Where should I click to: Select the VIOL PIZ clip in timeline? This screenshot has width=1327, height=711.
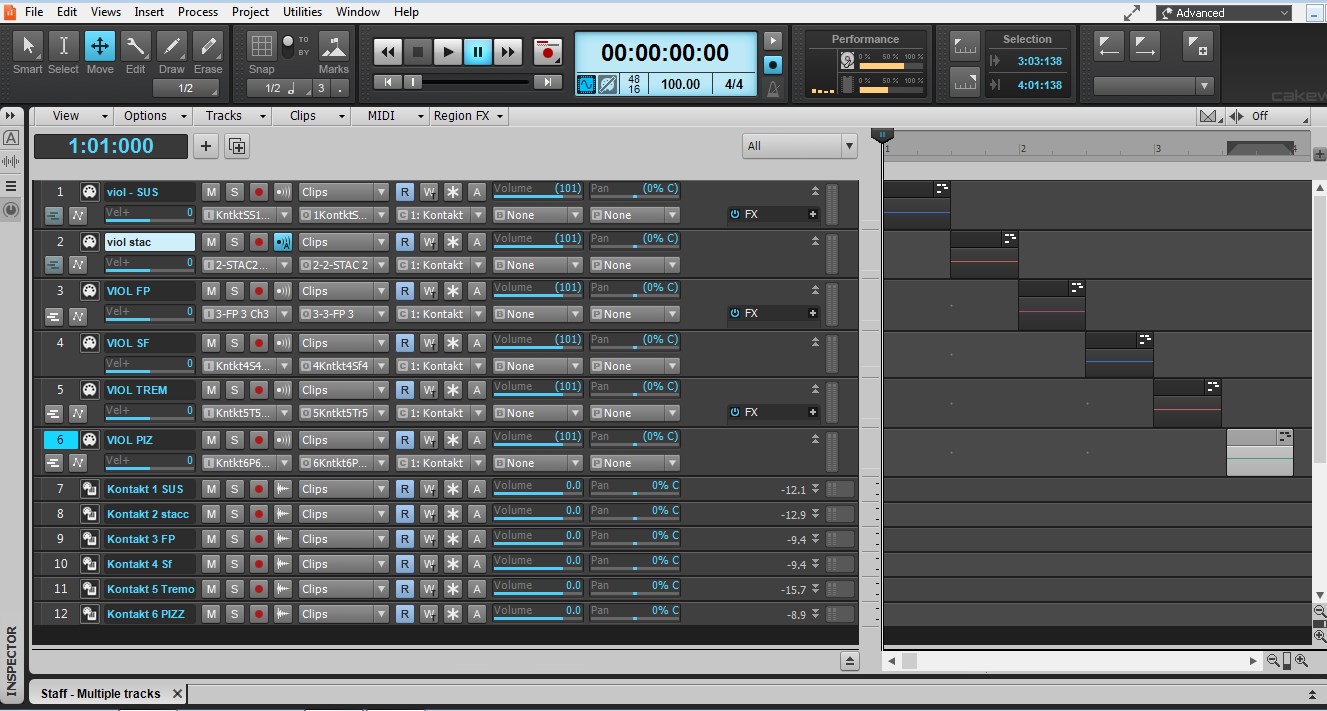pyautogui.click(x=1259, y=452)
